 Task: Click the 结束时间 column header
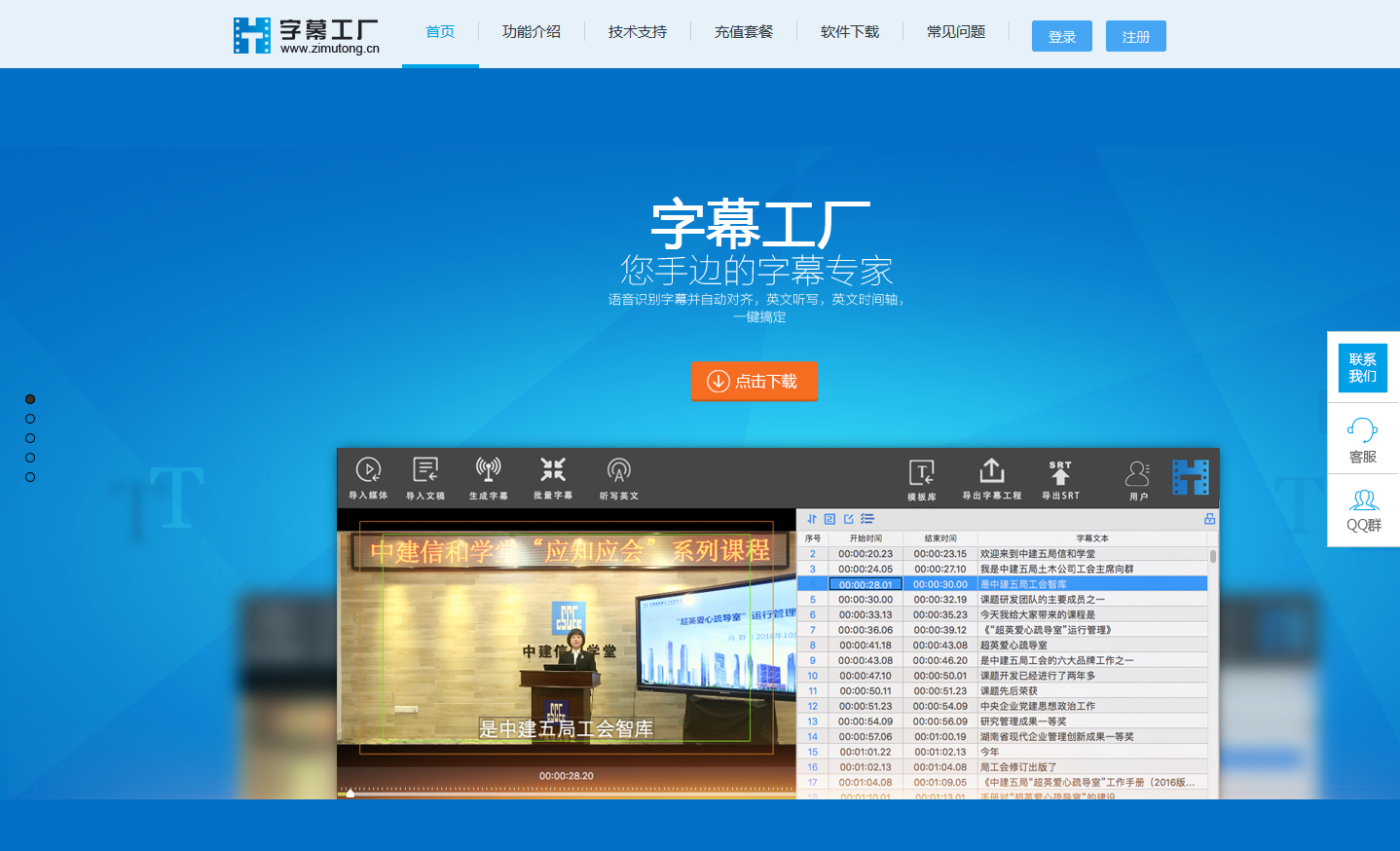point(940,538)
